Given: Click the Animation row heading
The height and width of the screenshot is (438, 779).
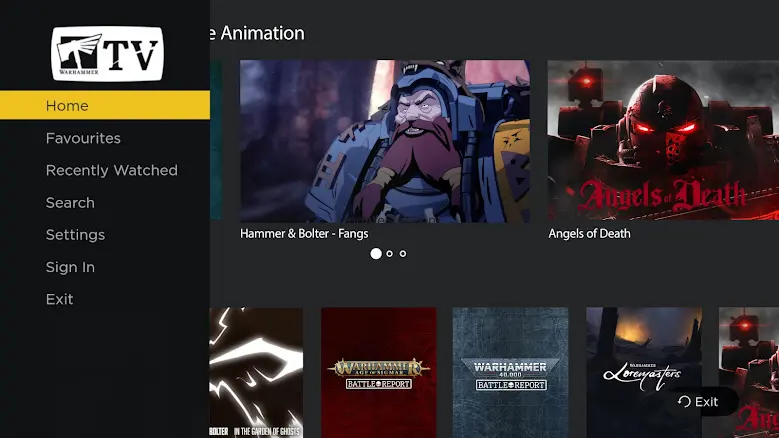Looking at the screenshot, I should coord(257,33).
